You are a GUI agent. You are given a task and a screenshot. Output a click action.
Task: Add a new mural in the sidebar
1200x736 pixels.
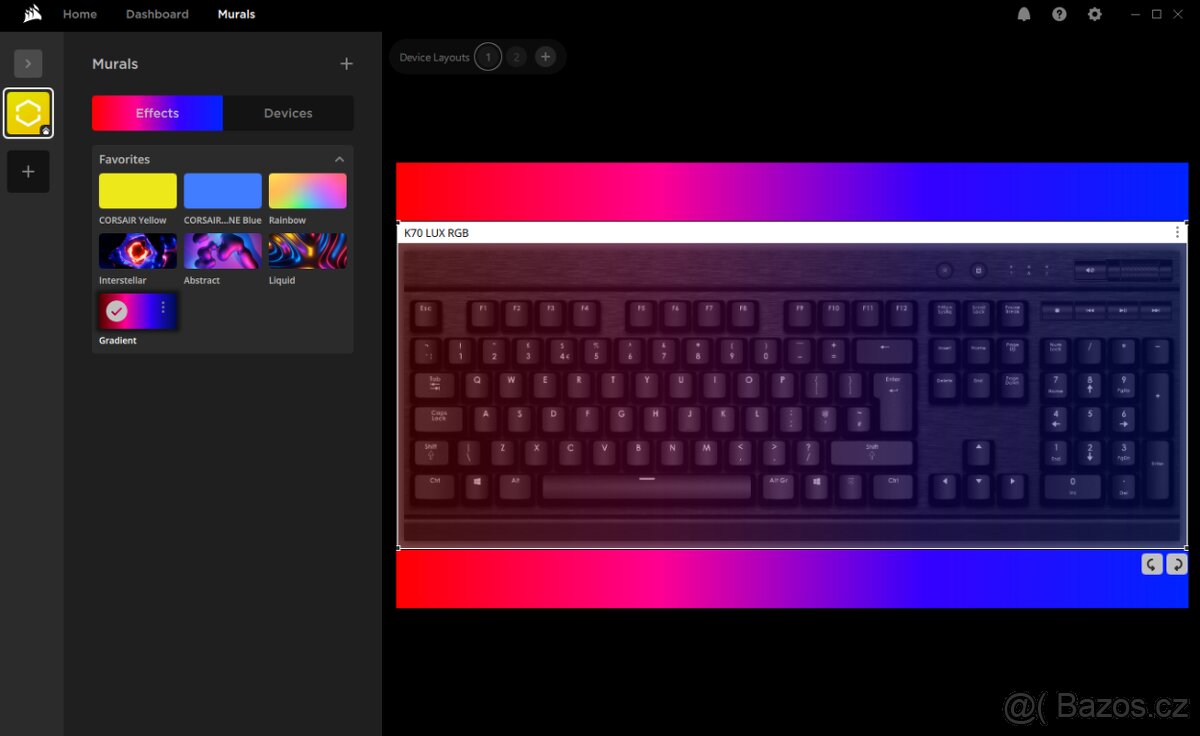[x=28, y=172]
